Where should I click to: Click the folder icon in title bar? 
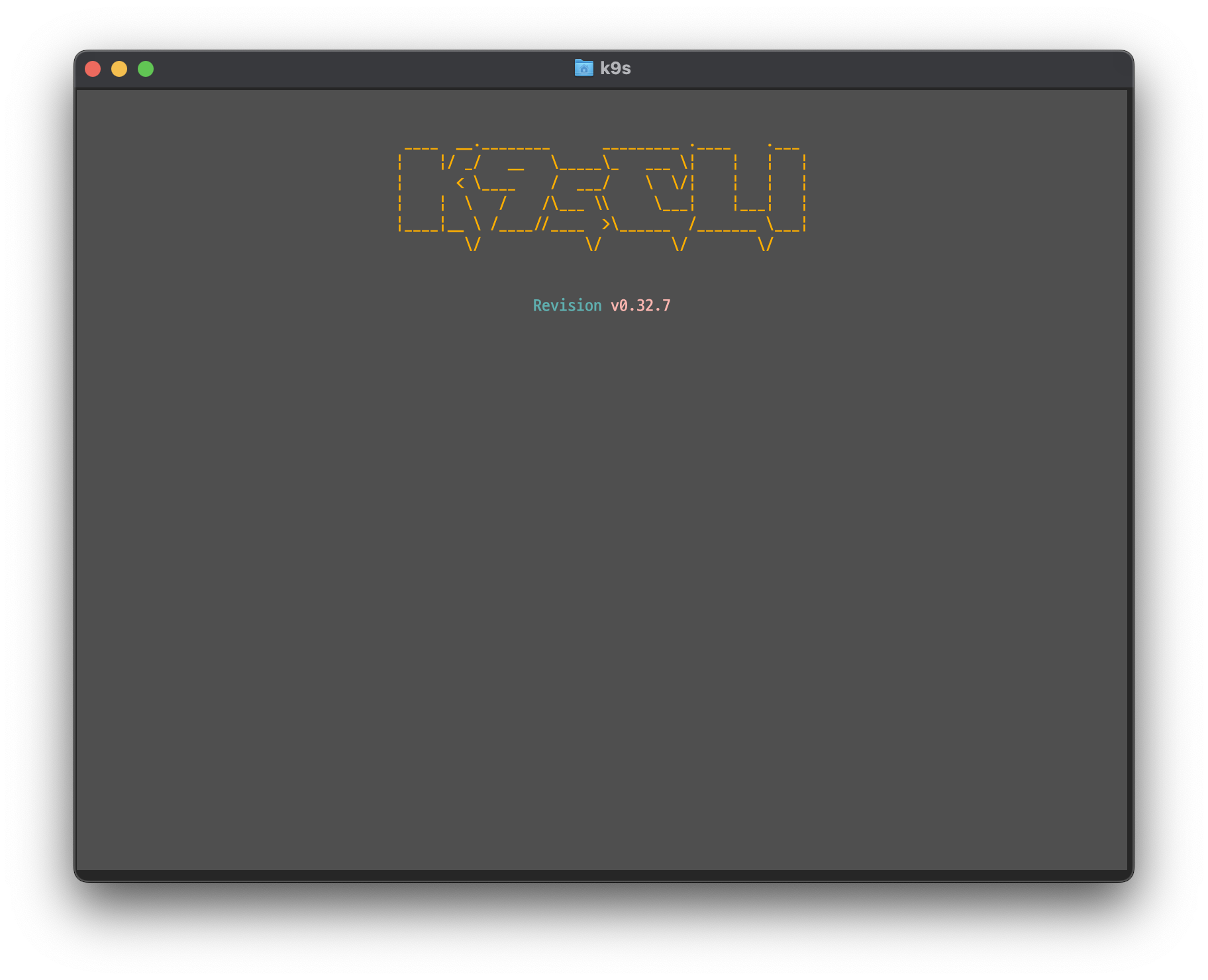[x=583, y=68]
